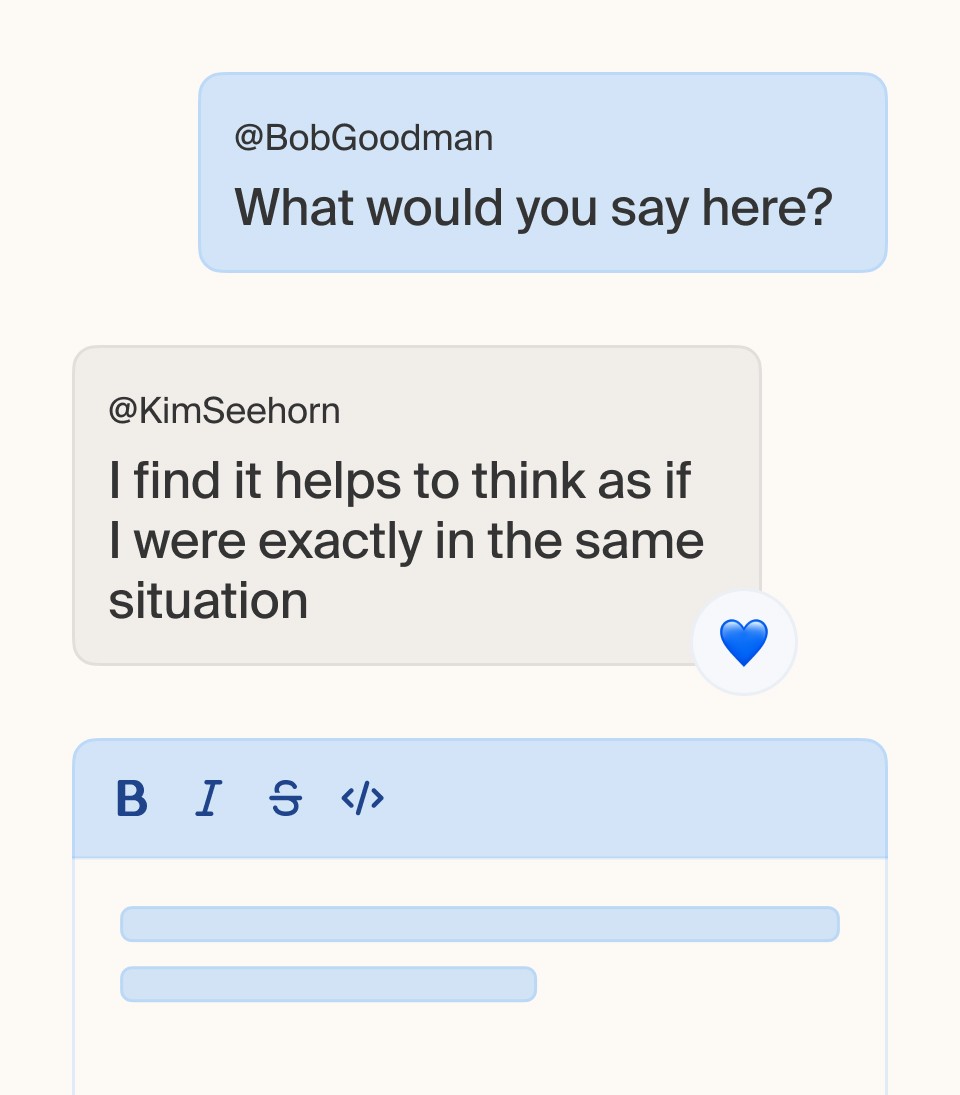Click second shorter placeholder line in editor

(328, 984)
